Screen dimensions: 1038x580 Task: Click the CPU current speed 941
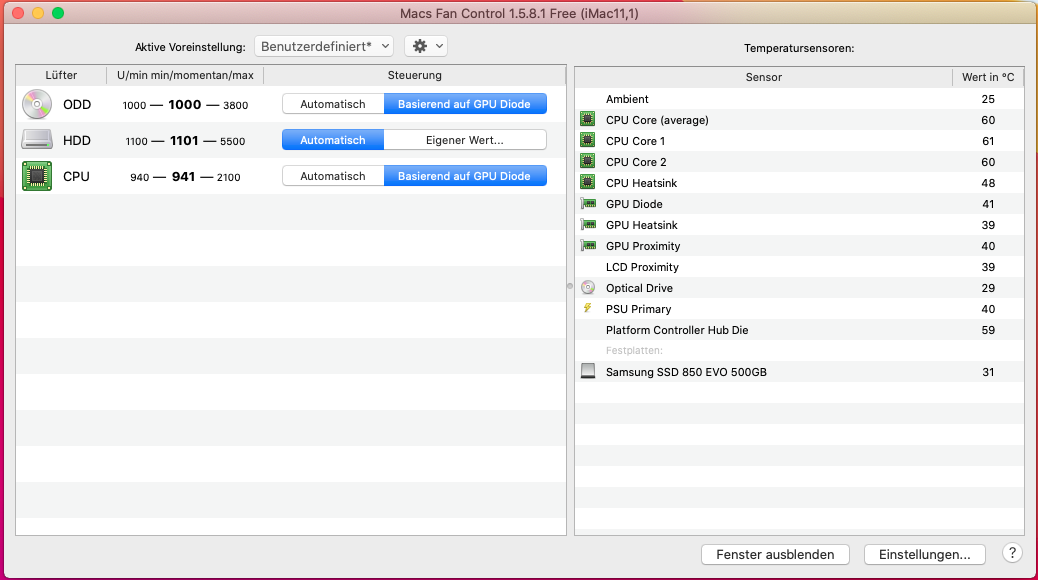pos(183,177)
